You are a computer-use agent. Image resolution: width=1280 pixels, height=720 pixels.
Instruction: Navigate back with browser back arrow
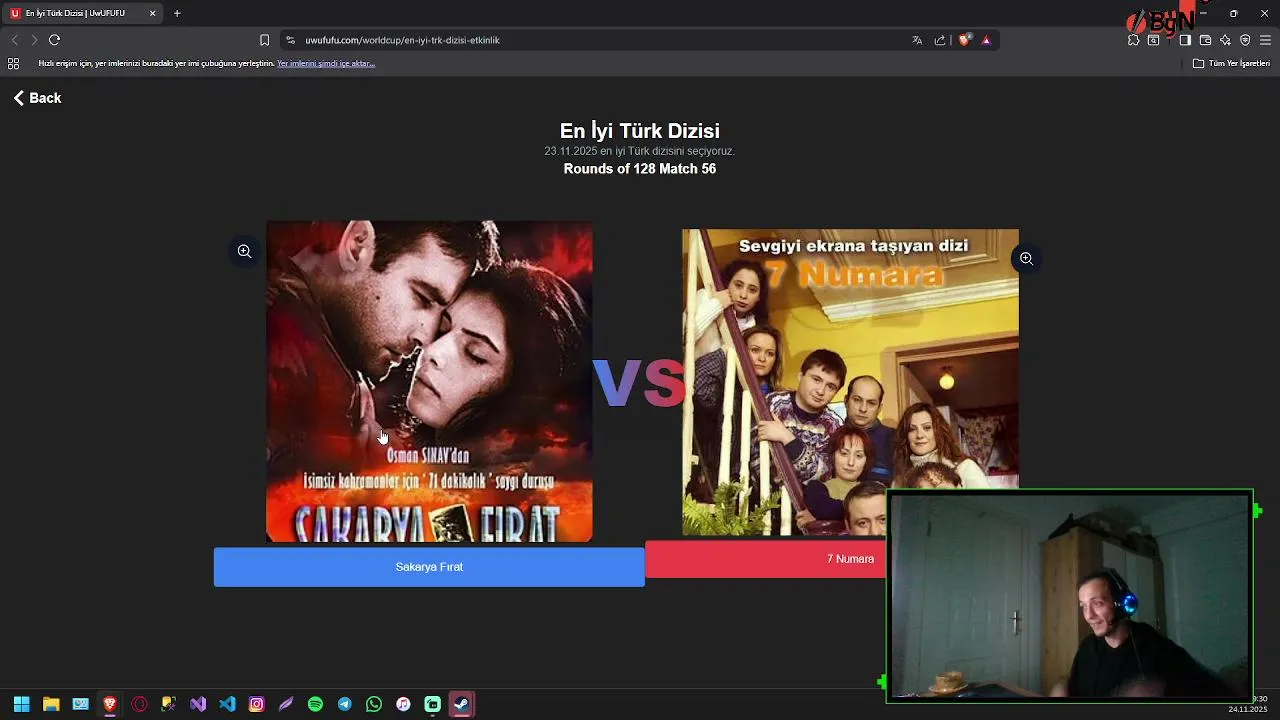pos(14,40)
